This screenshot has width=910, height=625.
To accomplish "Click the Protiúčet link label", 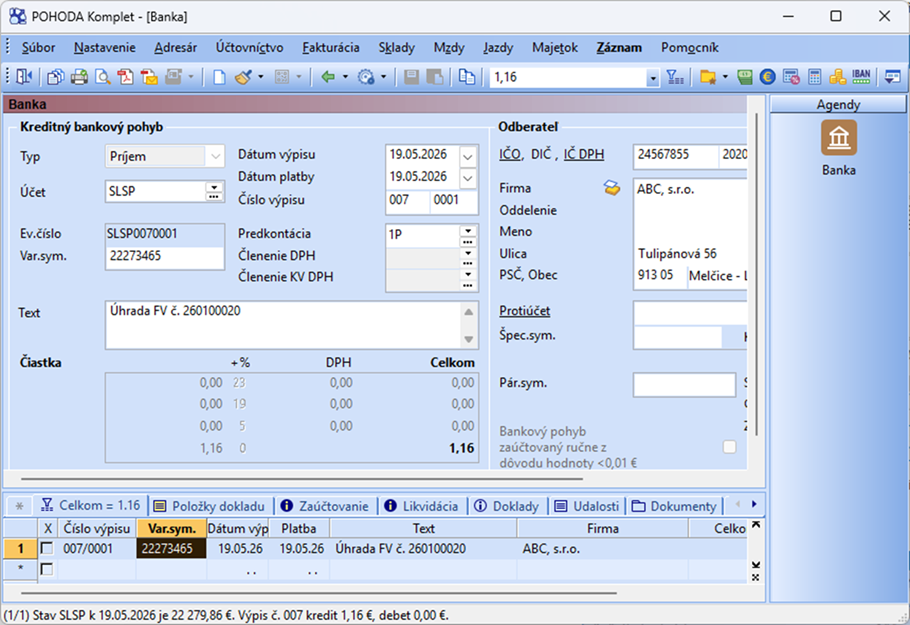I will click(x=525, y=311).
